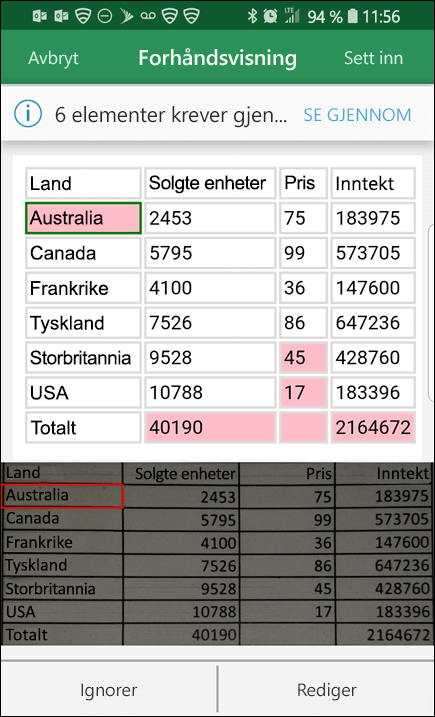This screenshot has height=717, width=435.
Task: Tap red-outlined Australia in scanned photo
Action: pyautogui.click(x=62, y=496)
